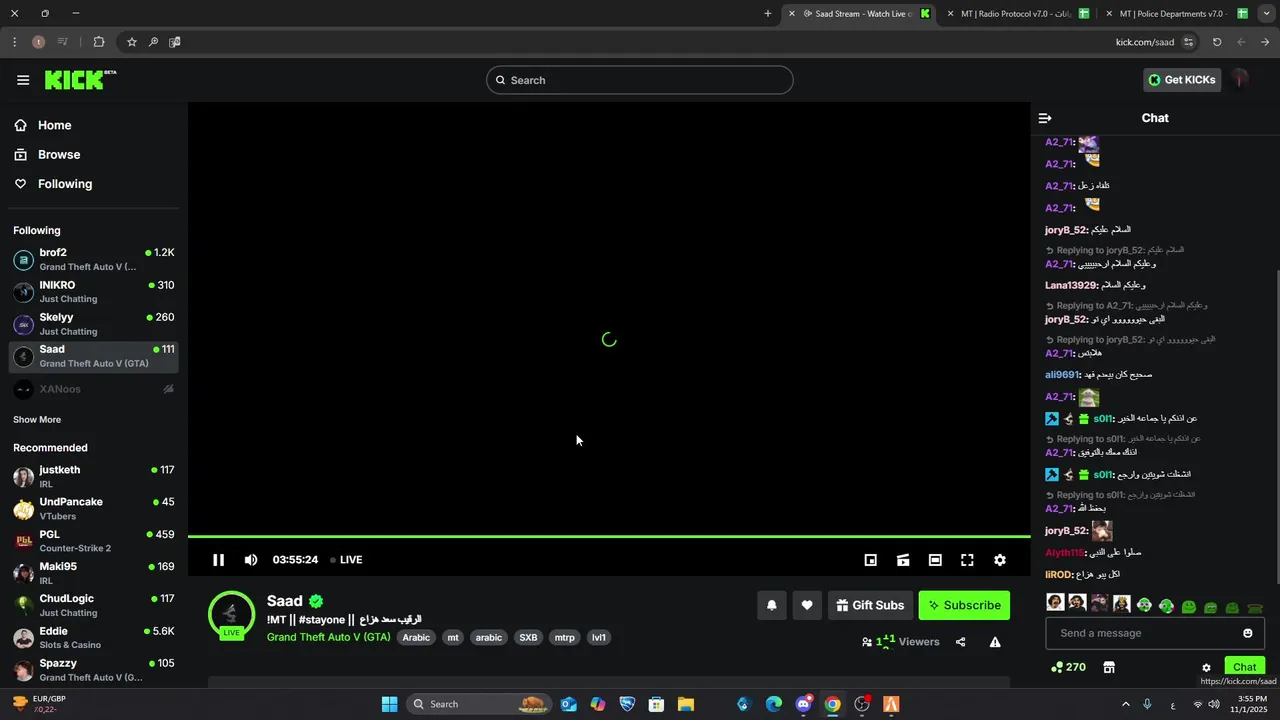The width and height of the screenshot is (1280, 720).
Task: Send message with Chat button
Action: coord(1244,667)
